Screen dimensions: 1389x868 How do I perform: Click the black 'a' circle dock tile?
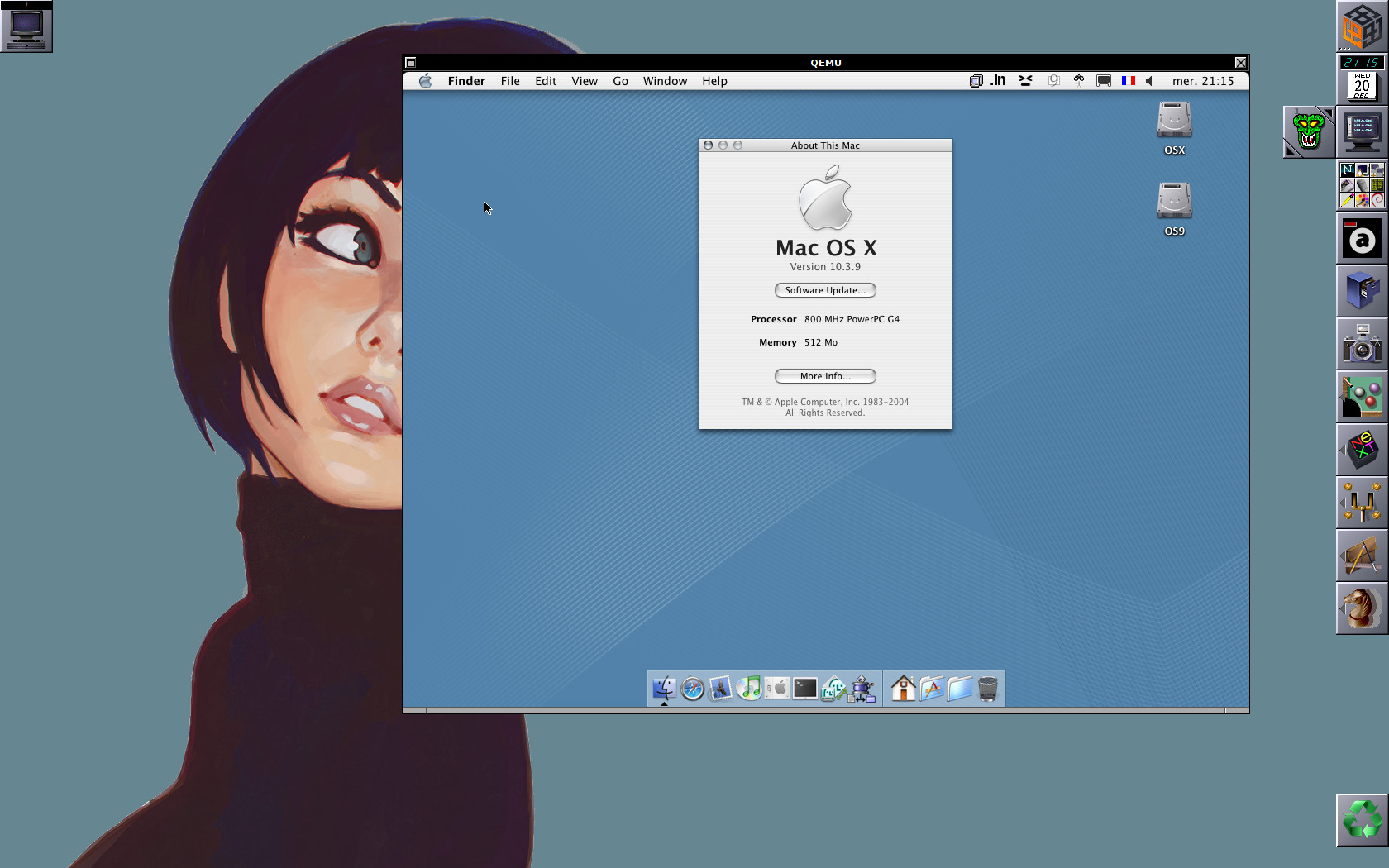coord(1362,238)
